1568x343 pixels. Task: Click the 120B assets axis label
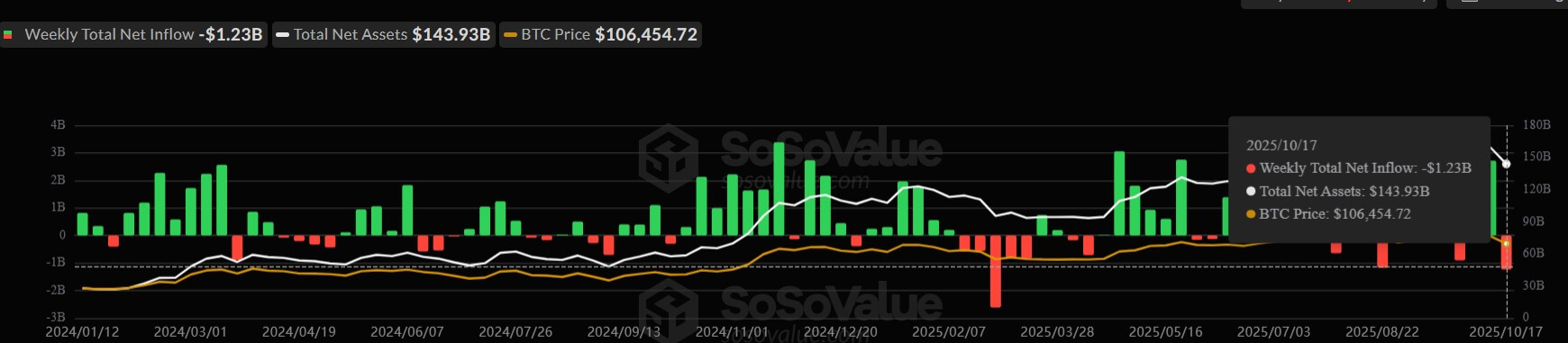point(1536,189)
